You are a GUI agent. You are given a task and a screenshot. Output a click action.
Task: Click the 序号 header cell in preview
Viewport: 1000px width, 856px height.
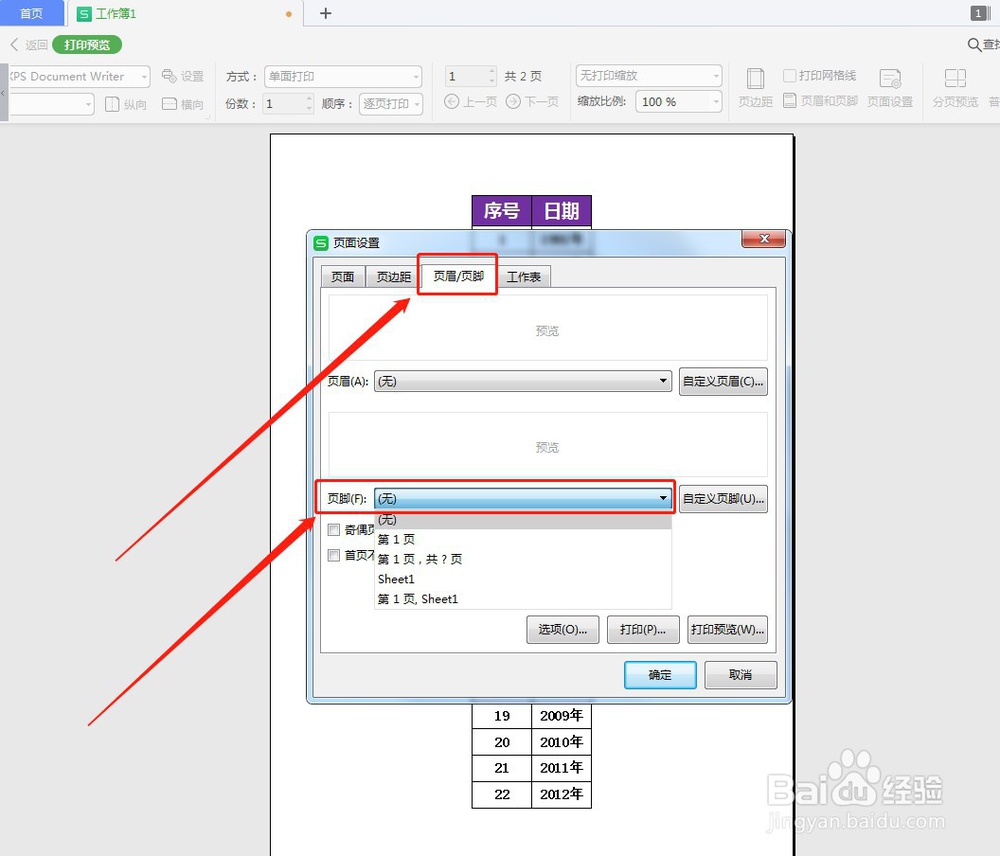coord(501,210)
